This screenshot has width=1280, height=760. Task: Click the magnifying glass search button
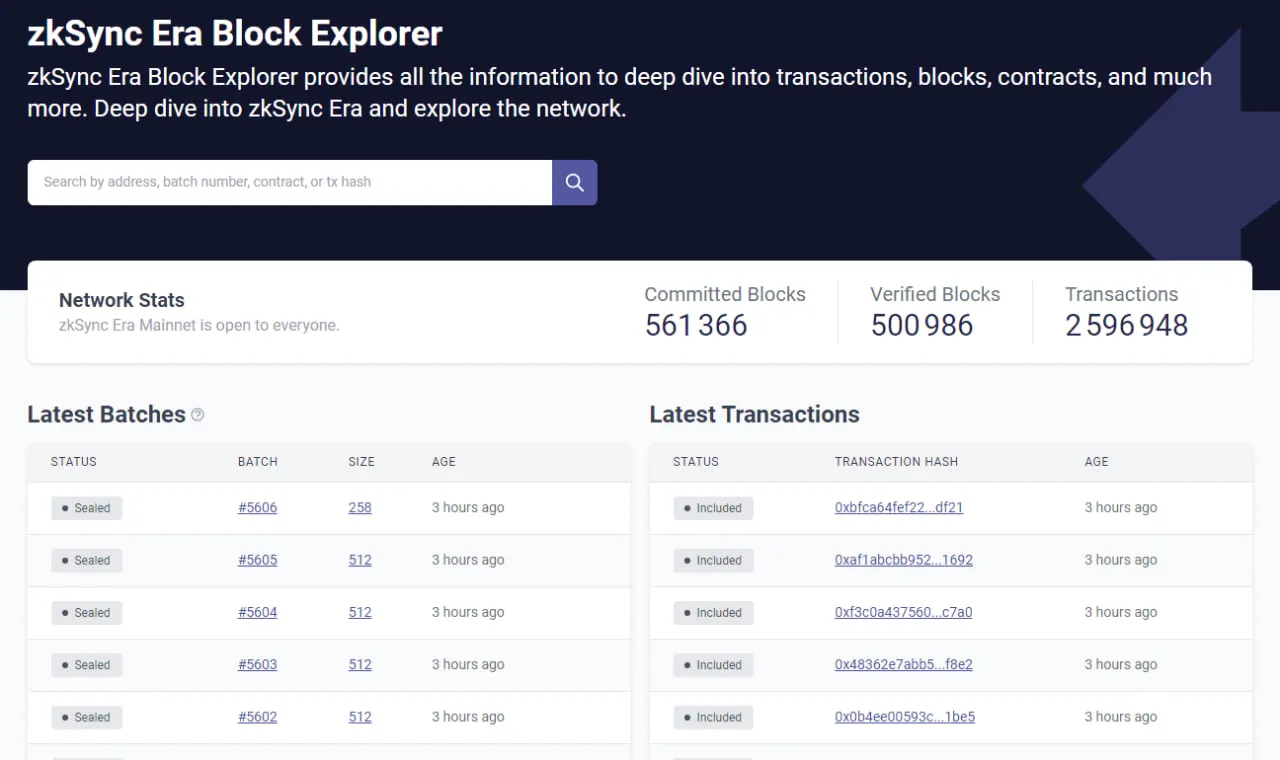(574, 182)
